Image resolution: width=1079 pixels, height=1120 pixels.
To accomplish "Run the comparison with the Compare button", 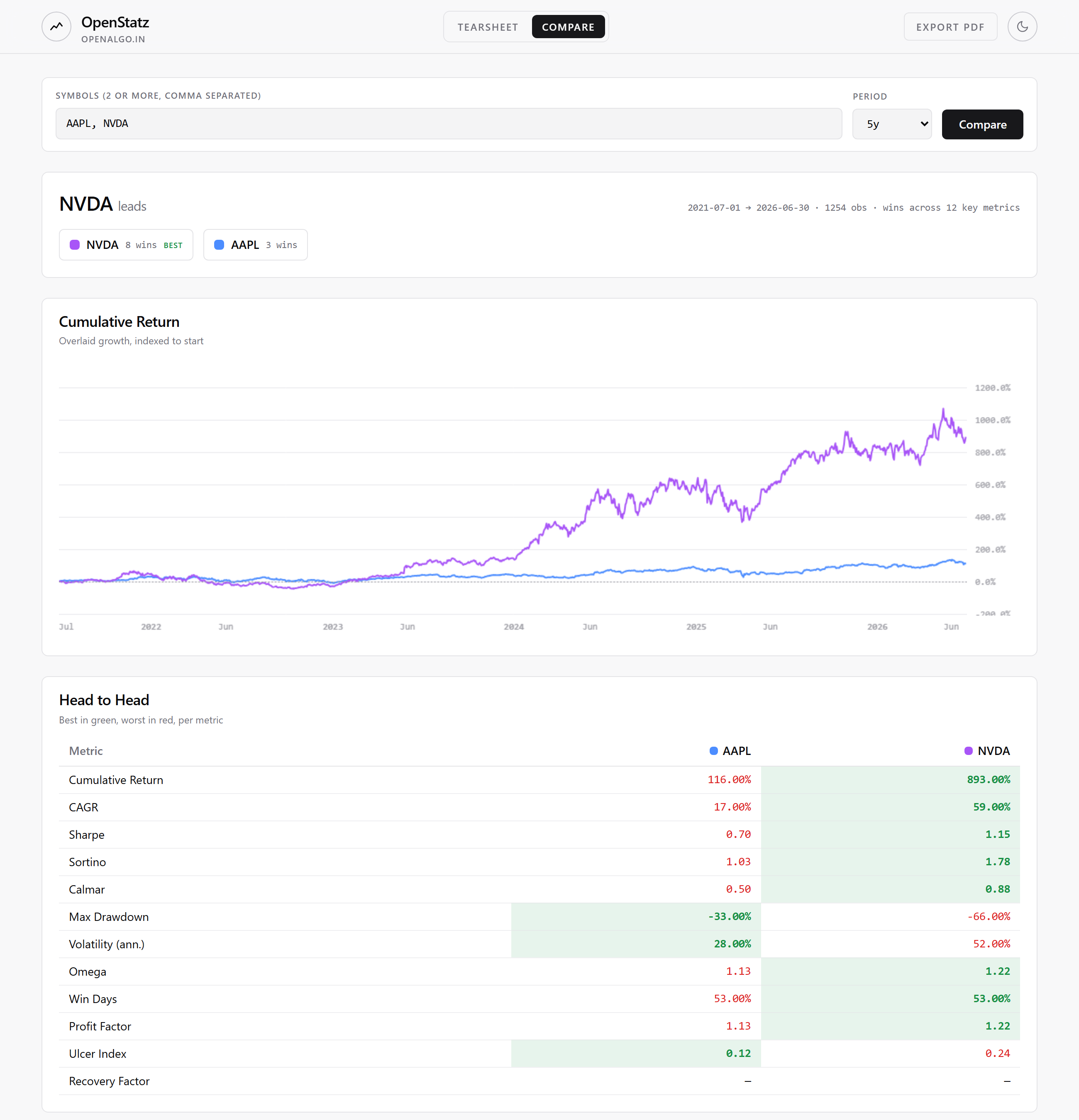I will 982,124.
